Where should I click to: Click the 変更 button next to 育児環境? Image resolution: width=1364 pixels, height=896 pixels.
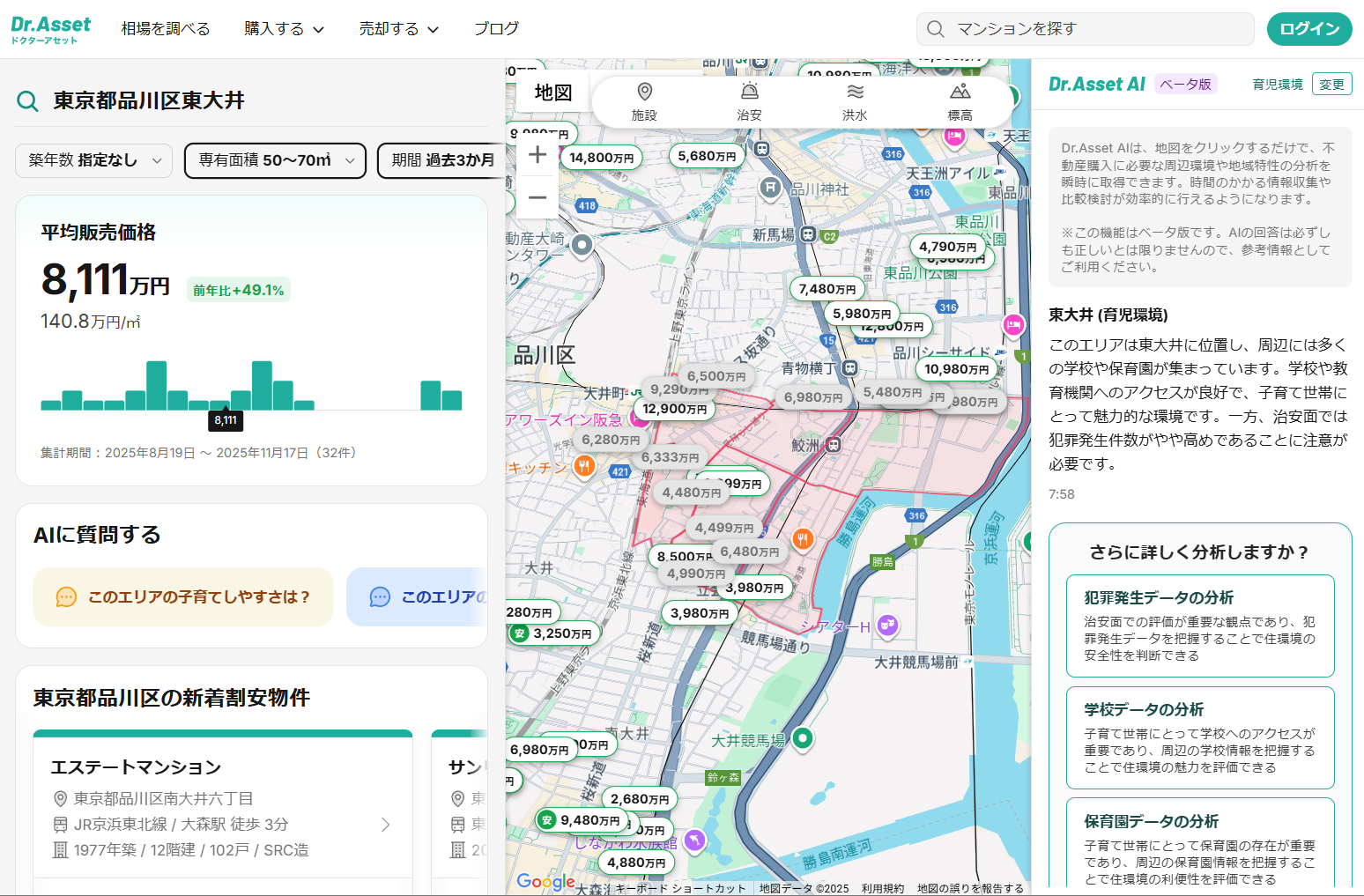[x=1332, y=85]
